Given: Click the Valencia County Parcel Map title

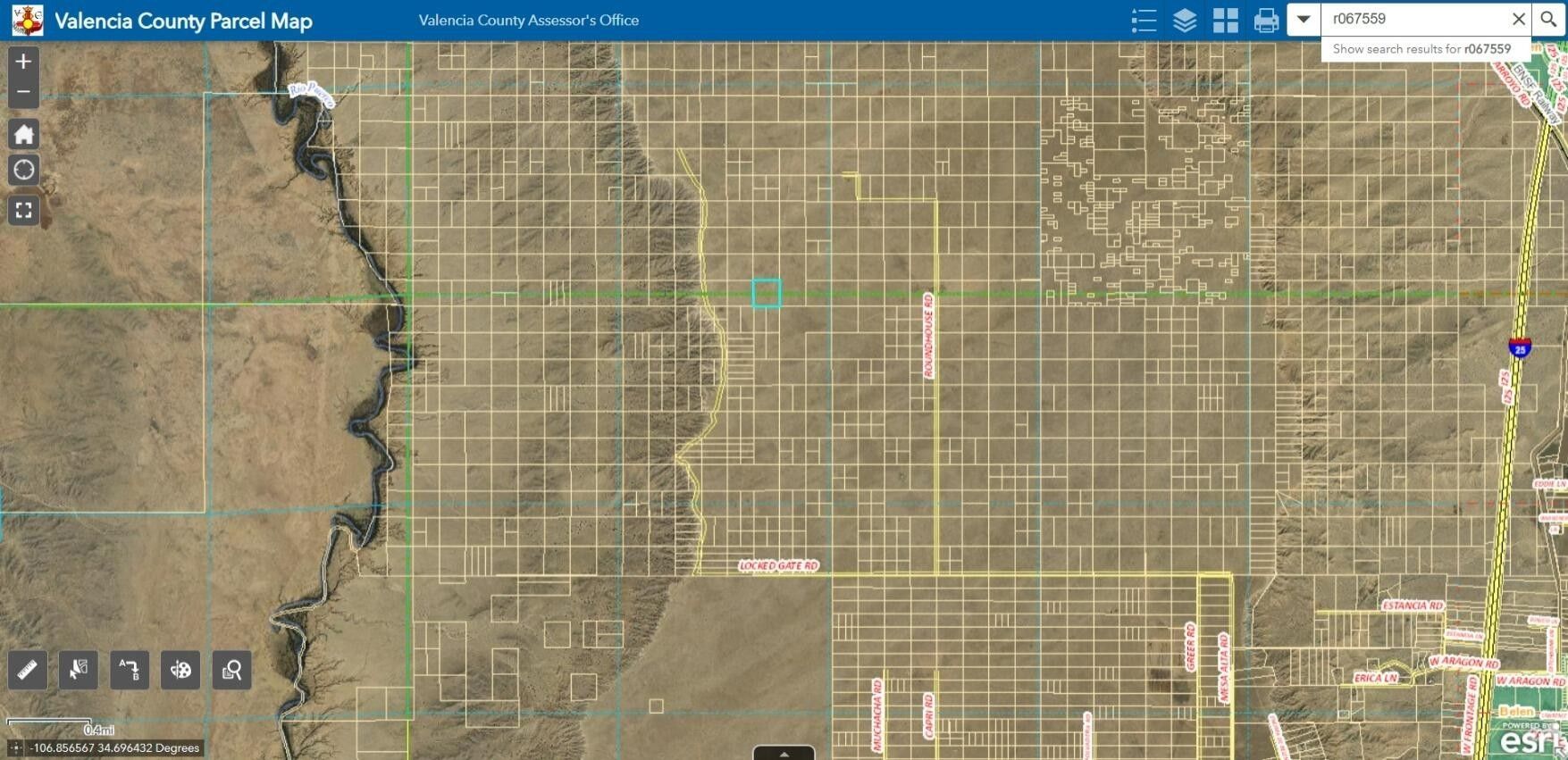Looking at the screenshot, I should [x=184, y=21].
